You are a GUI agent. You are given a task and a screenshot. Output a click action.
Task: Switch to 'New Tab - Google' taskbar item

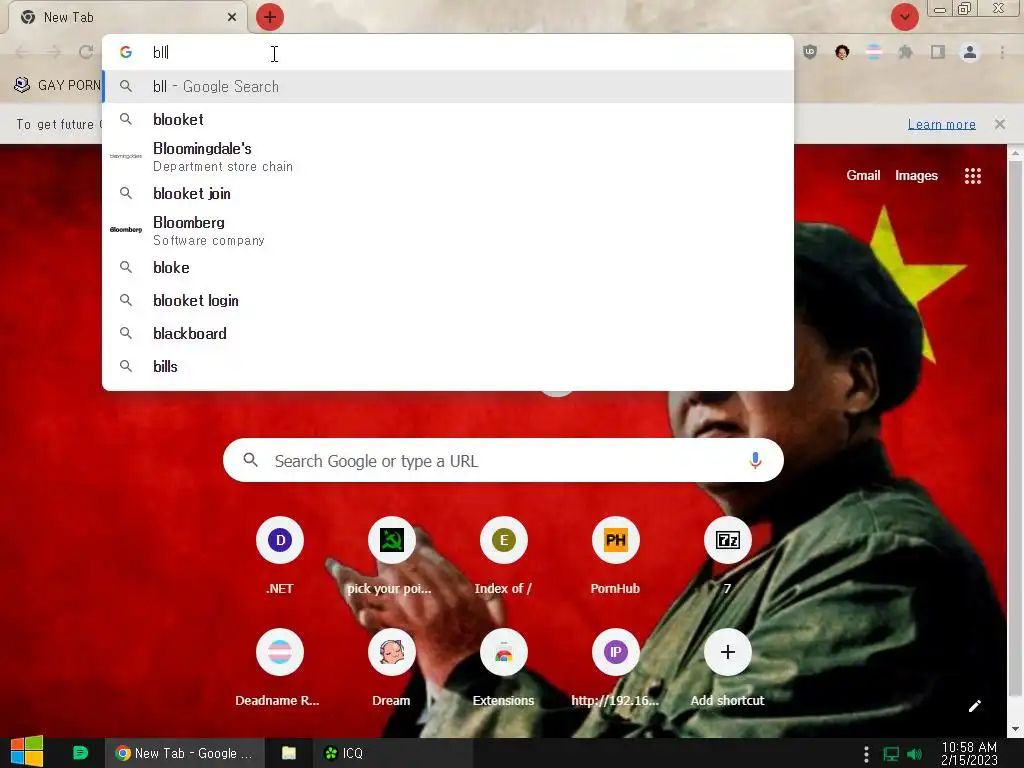pyautogui.click(x=185, y=753)
